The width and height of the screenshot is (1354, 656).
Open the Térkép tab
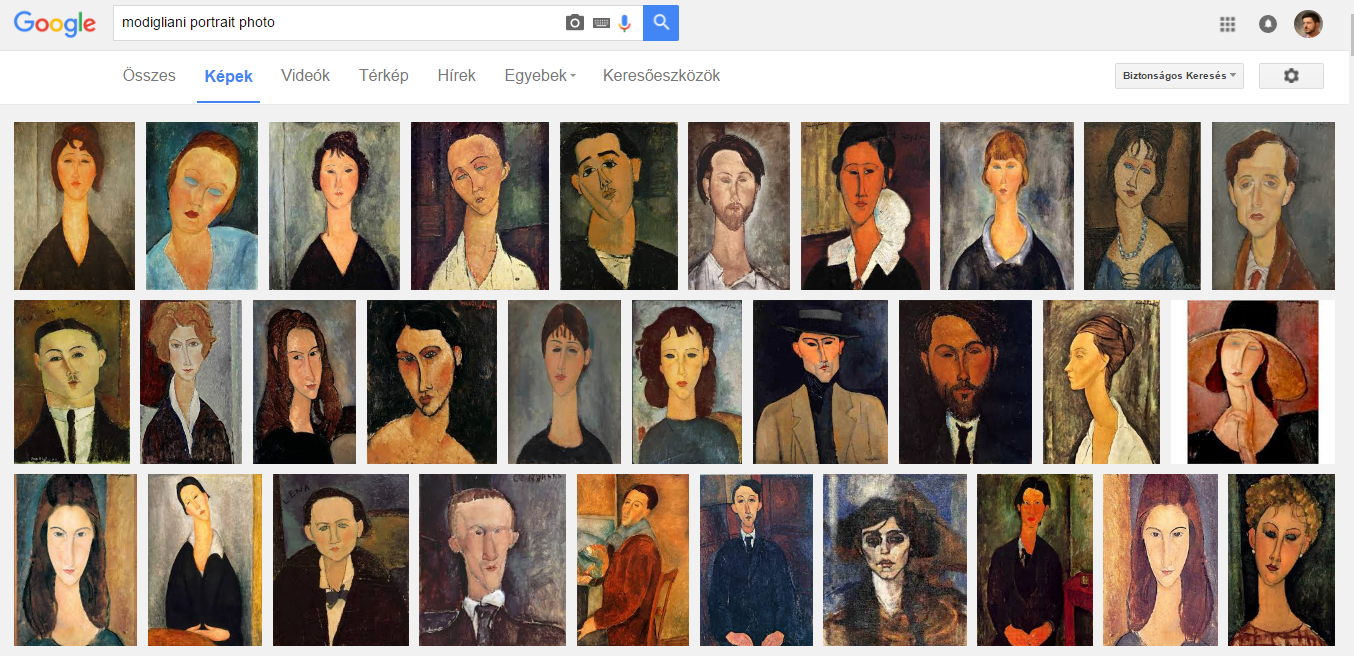[384, 76]
